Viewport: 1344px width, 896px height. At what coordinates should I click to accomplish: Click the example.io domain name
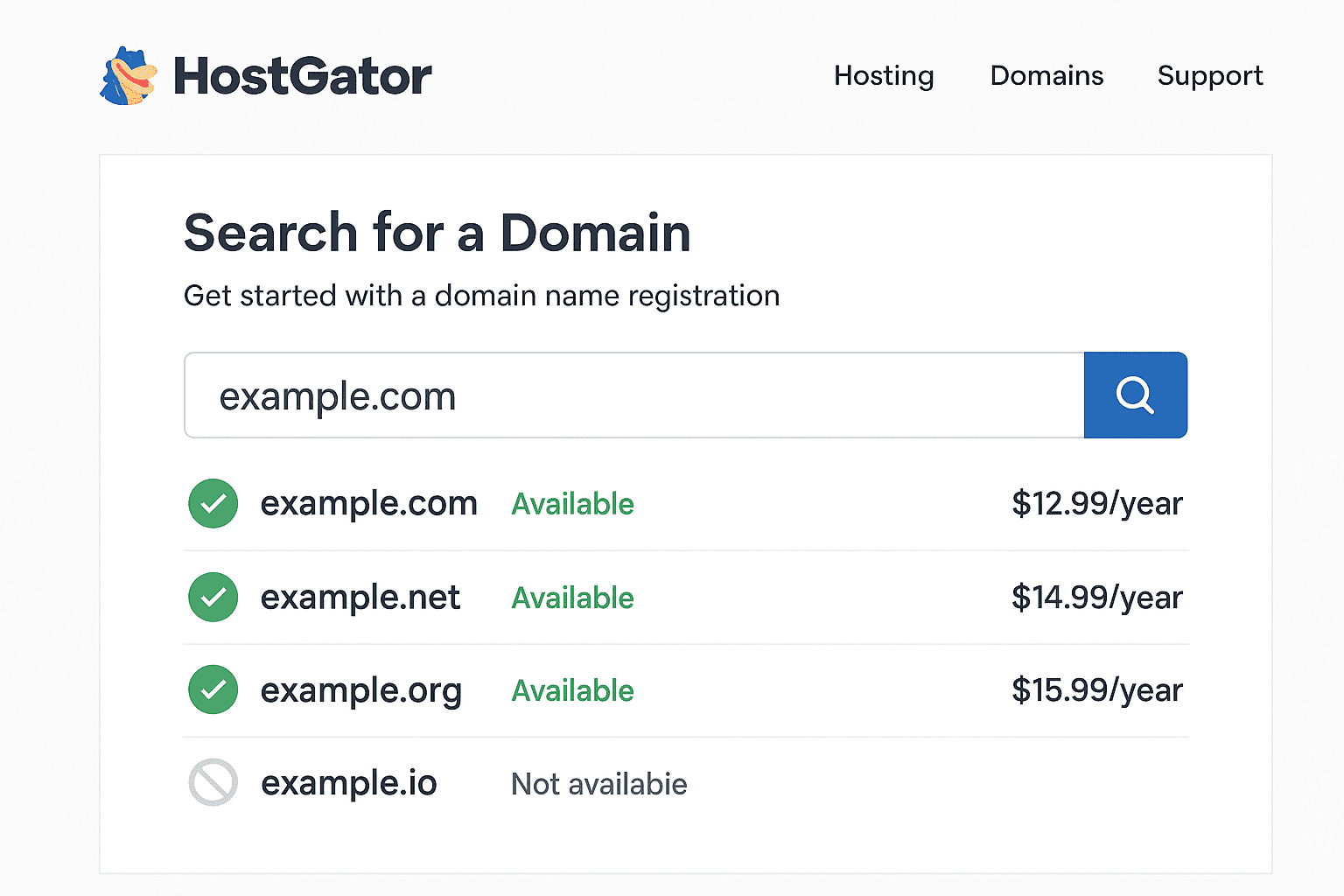click(x=348, y=783)
